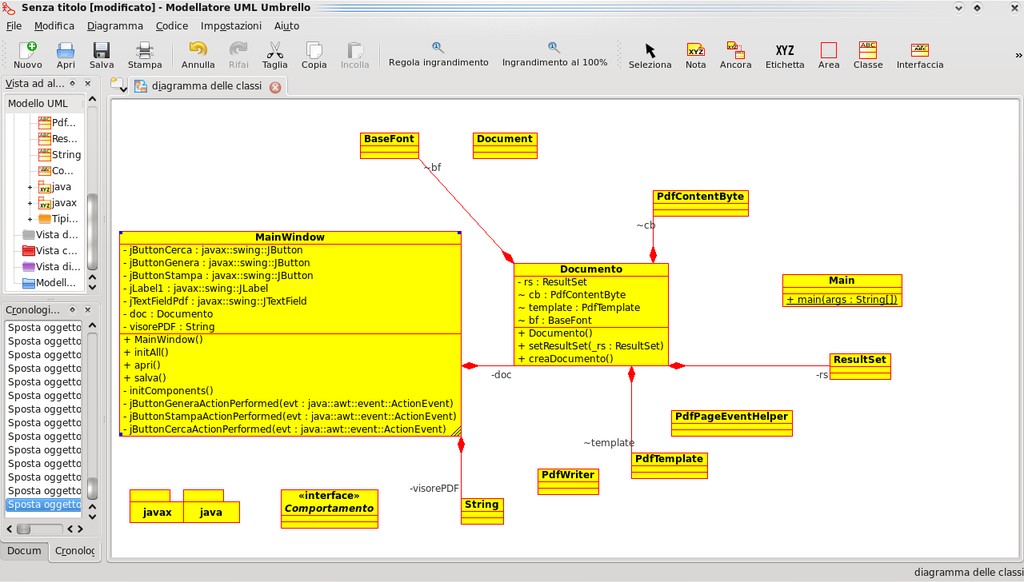Close the Cronologia panel
This screenshot has height=582, width=1024.
pos(87,310)
